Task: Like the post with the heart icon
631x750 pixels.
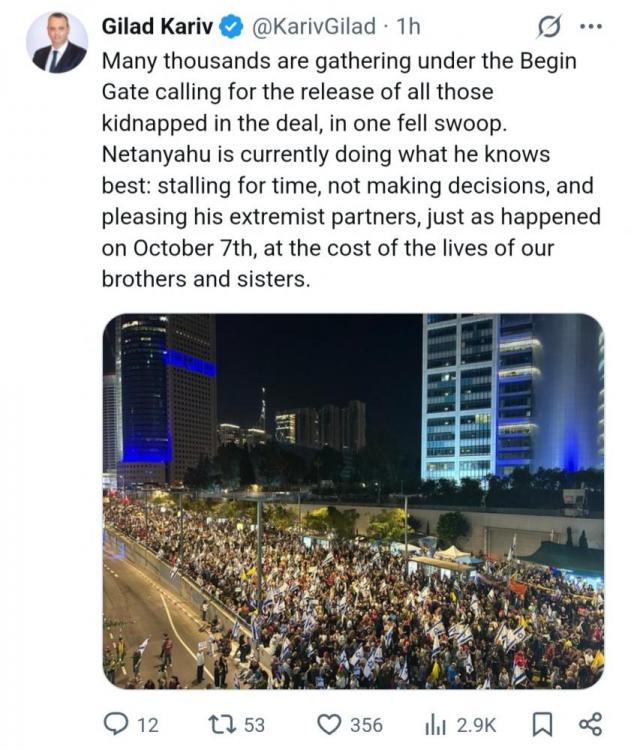Action: pos(329,725)
